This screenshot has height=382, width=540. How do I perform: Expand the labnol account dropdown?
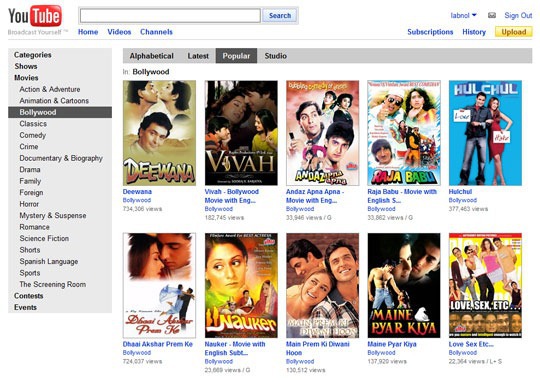coord(463,15)
